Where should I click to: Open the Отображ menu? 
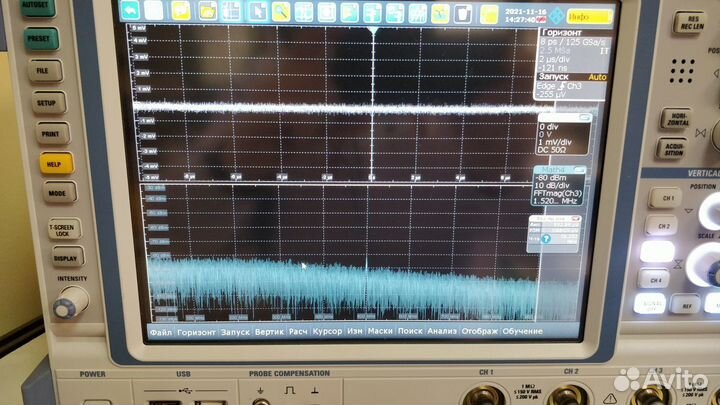pyautogui.click(x=479, y=331)
